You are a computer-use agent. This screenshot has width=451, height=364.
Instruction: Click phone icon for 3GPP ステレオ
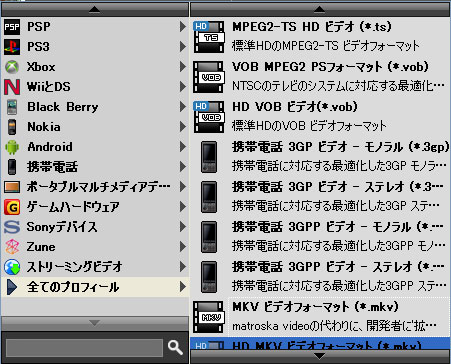point(209,277)
